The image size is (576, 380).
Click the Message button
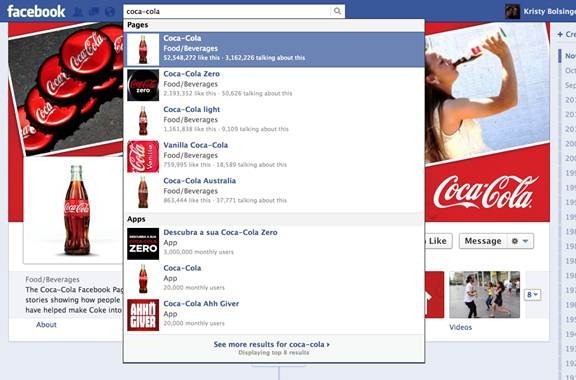pos(483,241)
